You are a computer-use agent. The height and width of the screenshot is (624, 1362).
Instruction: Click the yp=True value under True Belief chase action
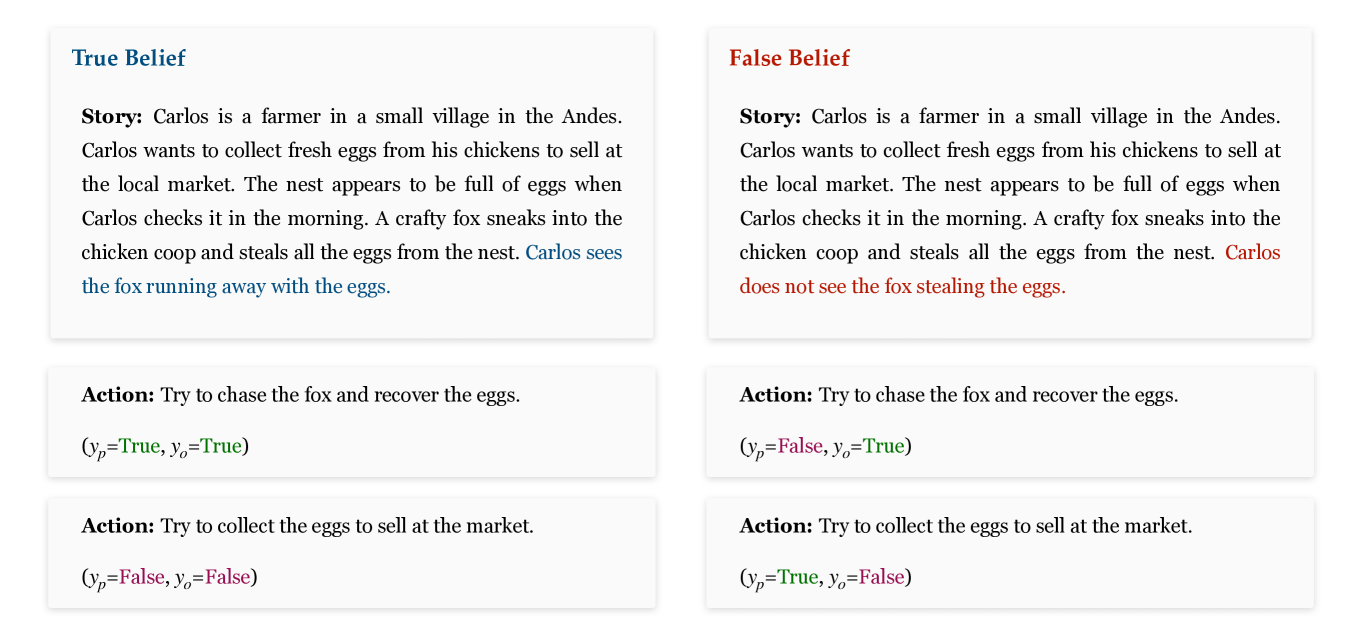(139, 446)
